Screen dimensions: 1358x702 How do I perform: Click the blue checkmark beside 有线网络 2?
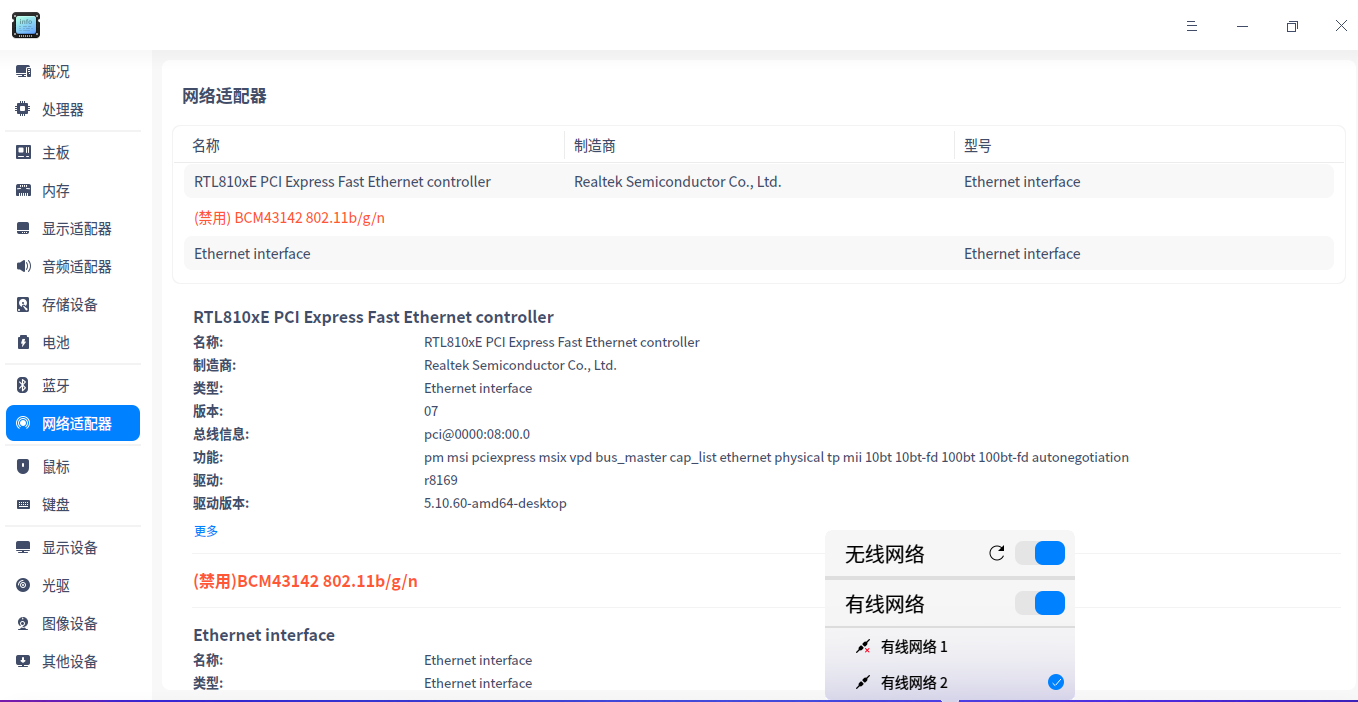tap(1056, 682)
